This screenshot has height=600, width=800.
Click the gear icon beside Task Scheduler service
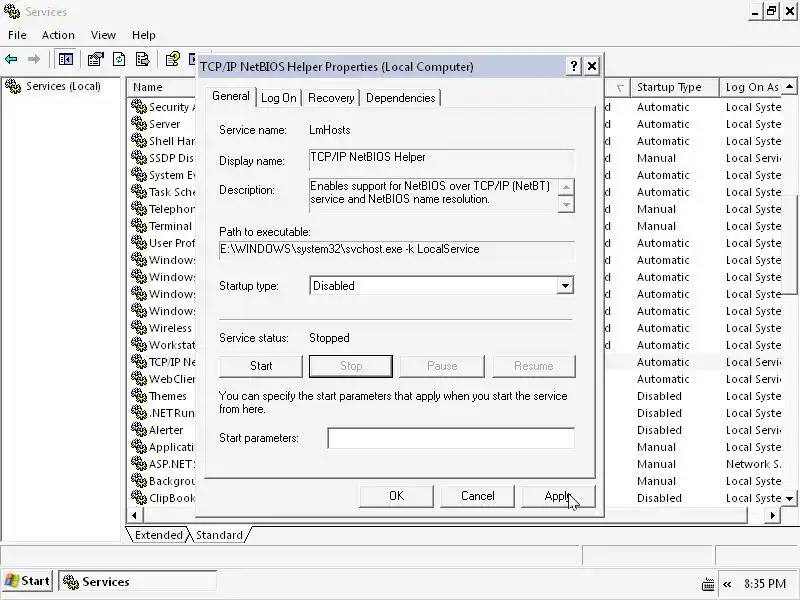click(139, 191)
